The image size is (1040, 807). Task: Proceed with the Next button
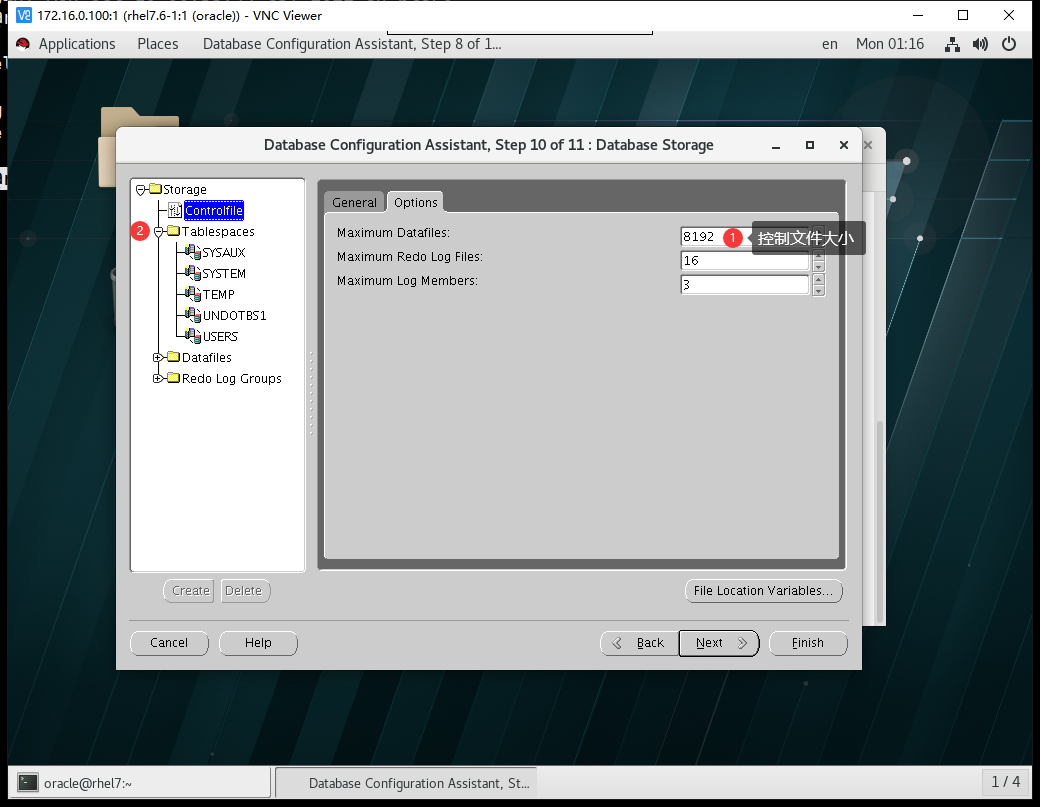[719, 643]
